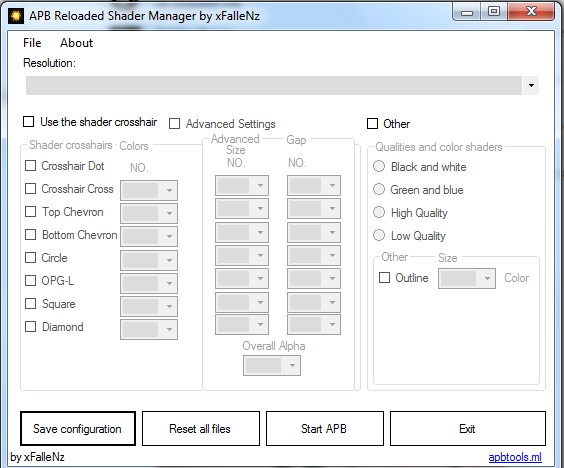Close the Shader Manager window
Screen dimensions: 564x468
tap(531, 12)
